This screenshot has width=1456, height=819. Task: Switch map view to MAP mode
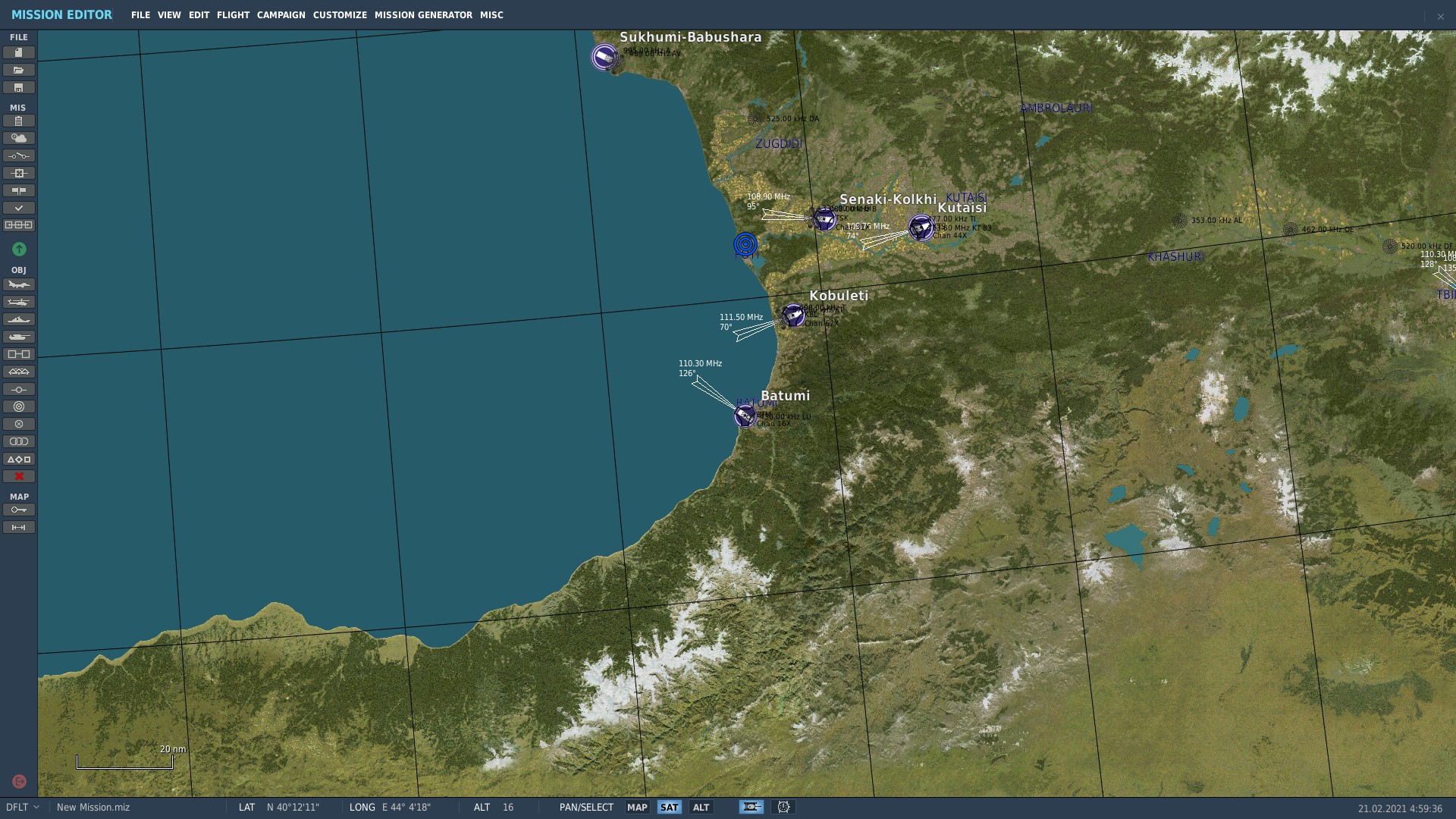point(637,807)
